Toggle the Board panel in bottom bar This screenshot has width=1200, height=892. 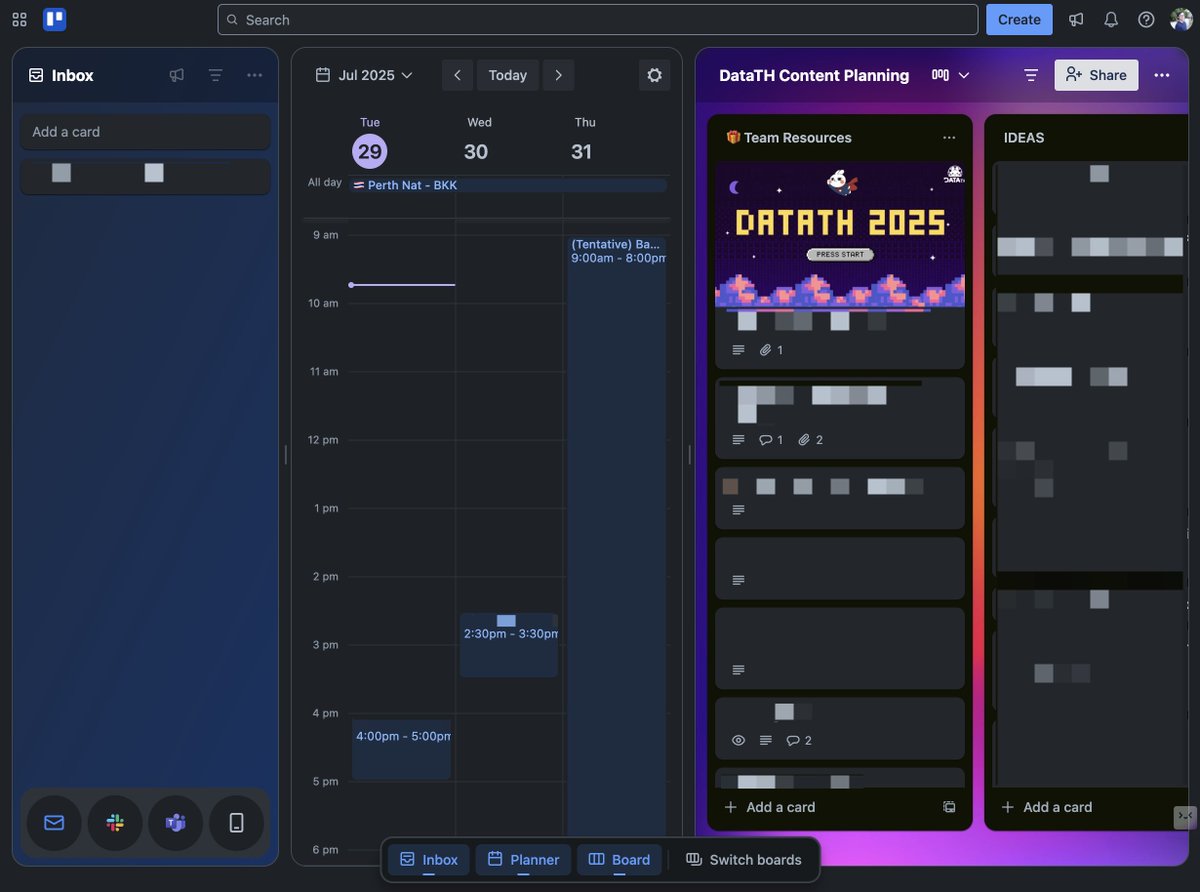pos(619,860)
